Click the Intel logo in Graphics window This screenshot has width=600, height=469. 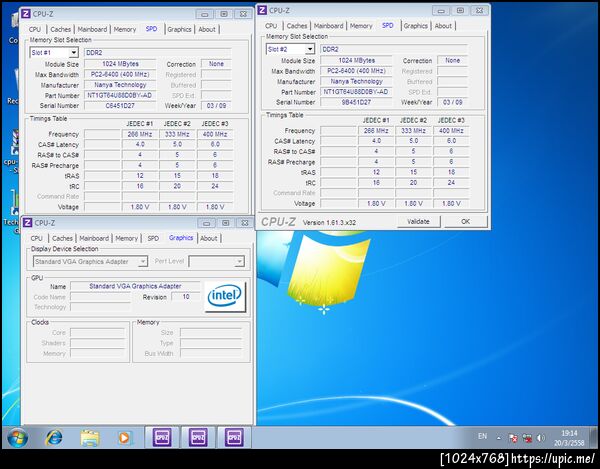pos(225,296)
